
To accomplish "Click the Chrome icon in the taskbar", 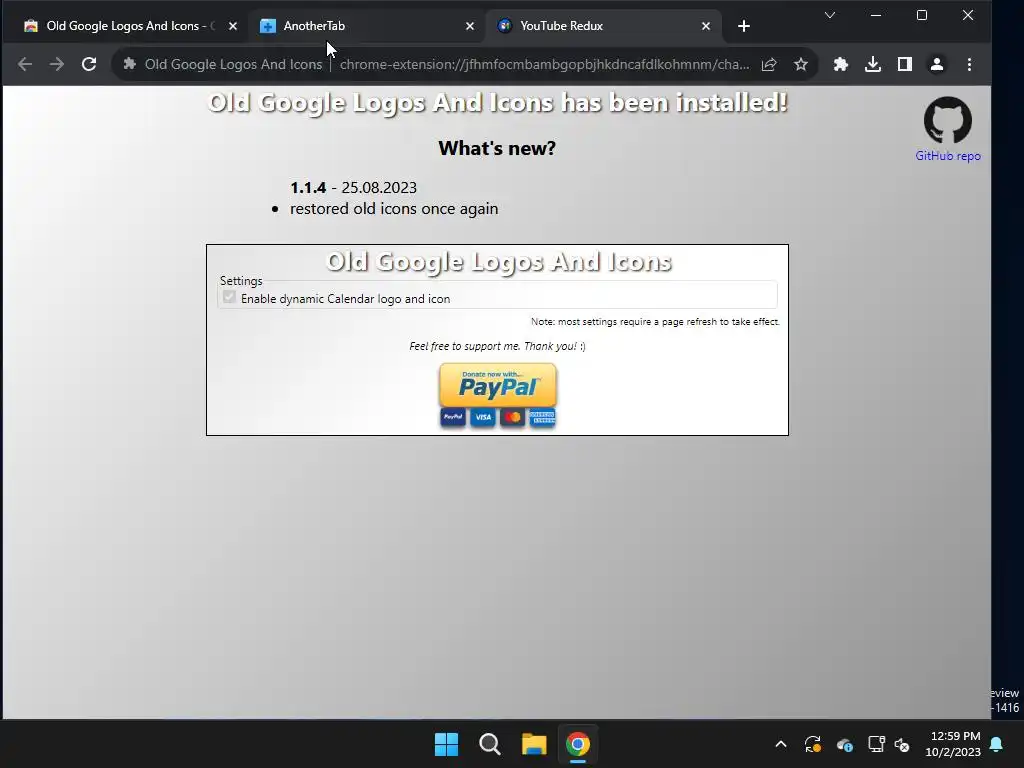I will [x=577, y=744].
